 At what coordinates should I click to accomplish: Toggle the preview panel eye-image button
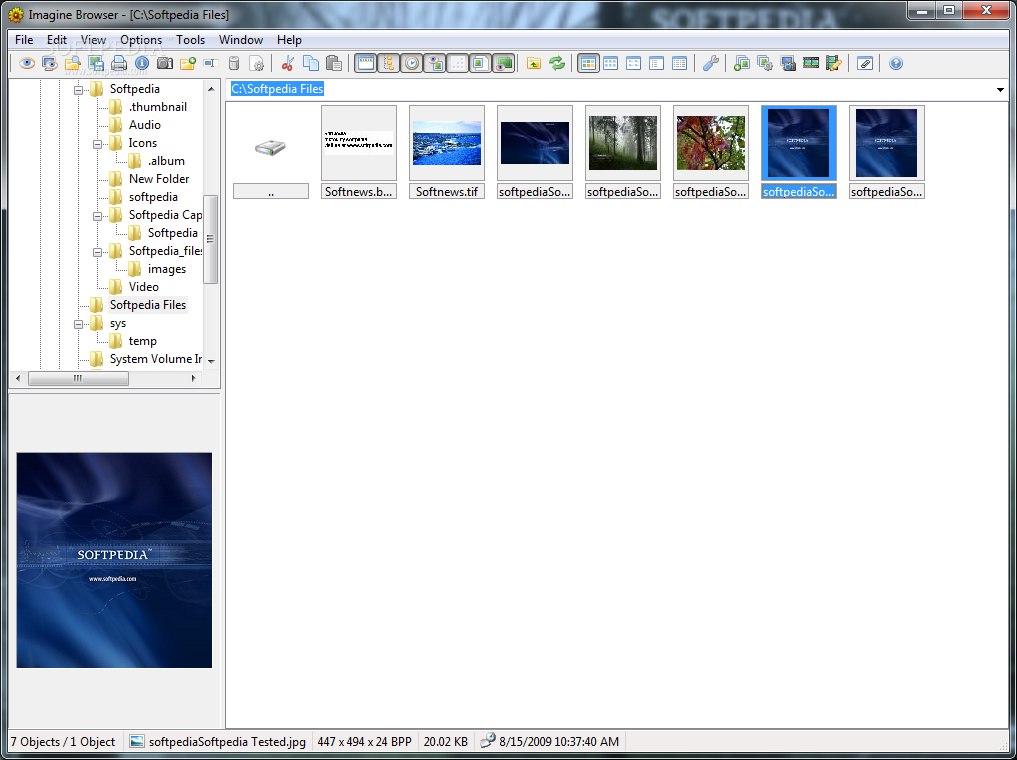[x=435, y=64]
